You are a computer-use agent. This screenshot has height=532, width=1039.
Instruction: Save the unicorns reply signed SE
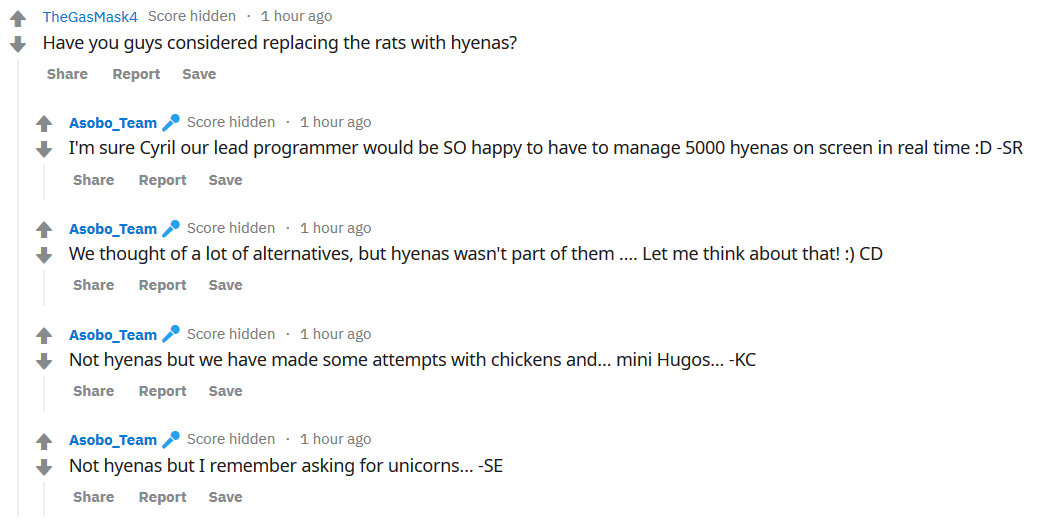225,497
